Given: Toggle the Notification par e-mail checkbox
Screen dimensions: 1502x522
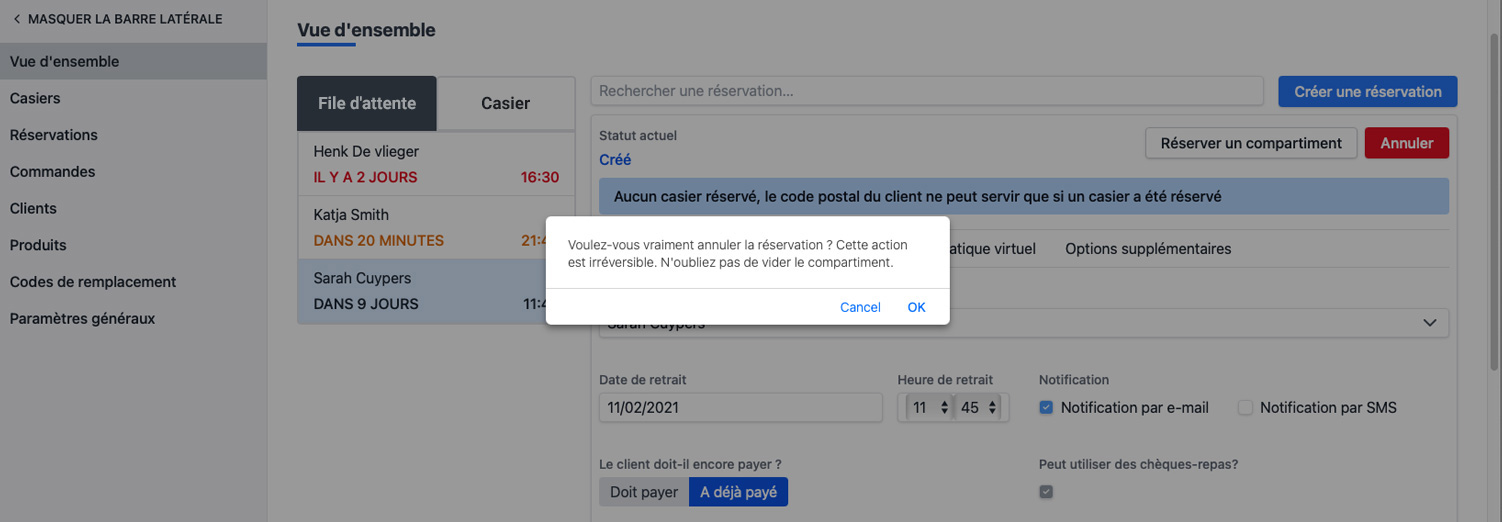Looking at the screenshot, I should (1046, 407).
